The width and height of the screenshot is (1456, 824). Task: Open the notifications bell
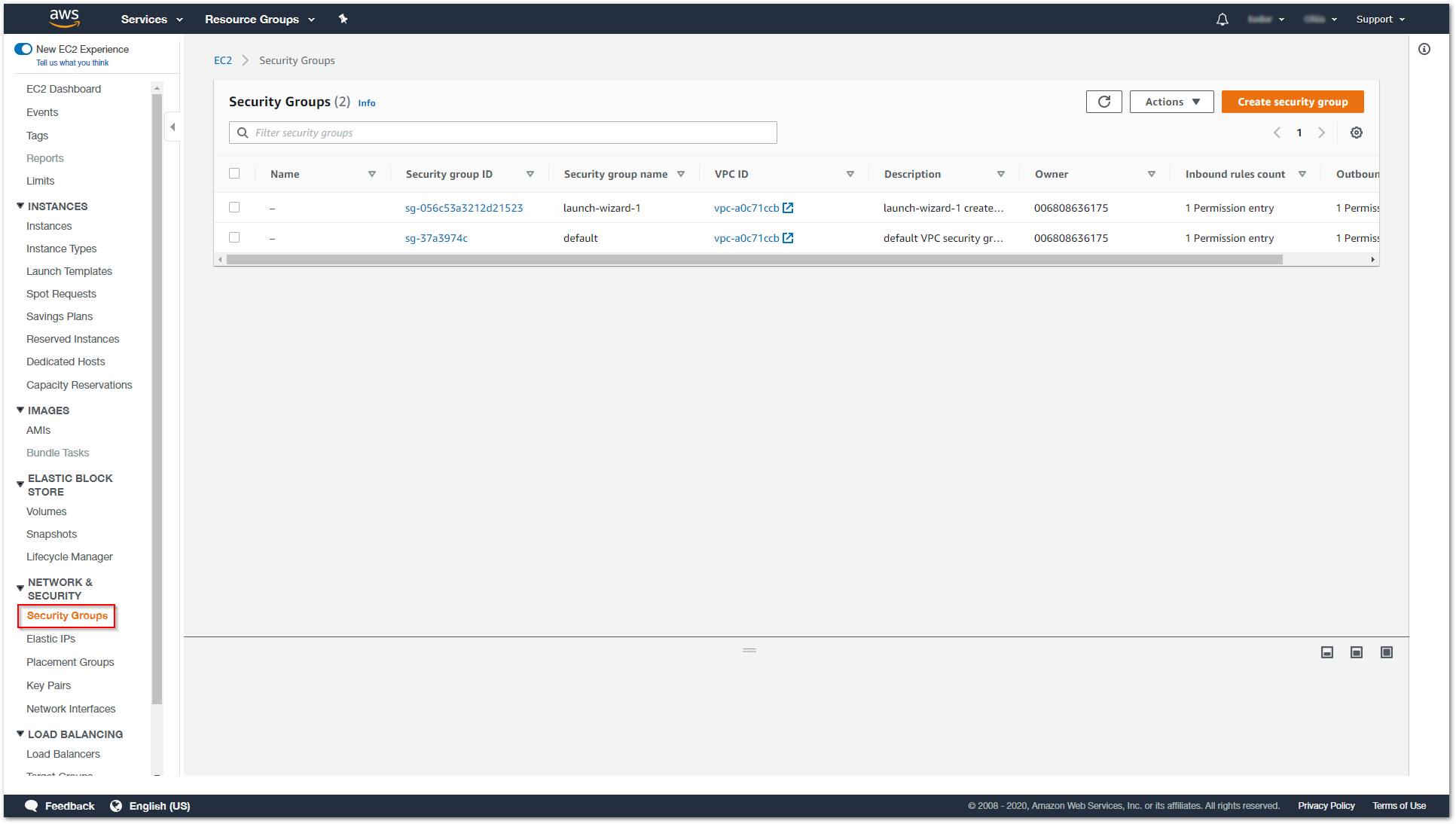[x=1222, y=20]
